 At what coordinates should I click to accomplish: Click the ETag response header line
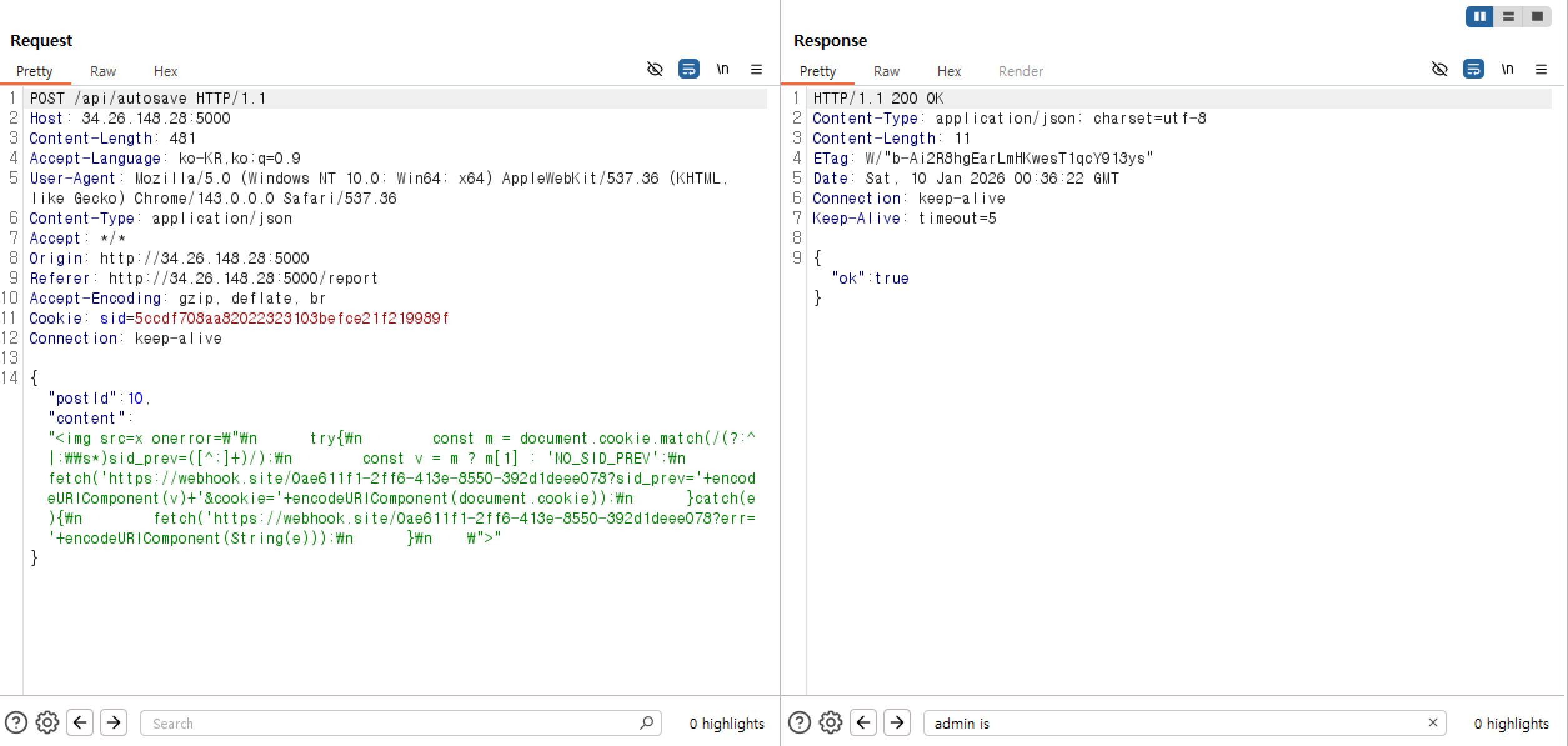[x=983, y=159]
